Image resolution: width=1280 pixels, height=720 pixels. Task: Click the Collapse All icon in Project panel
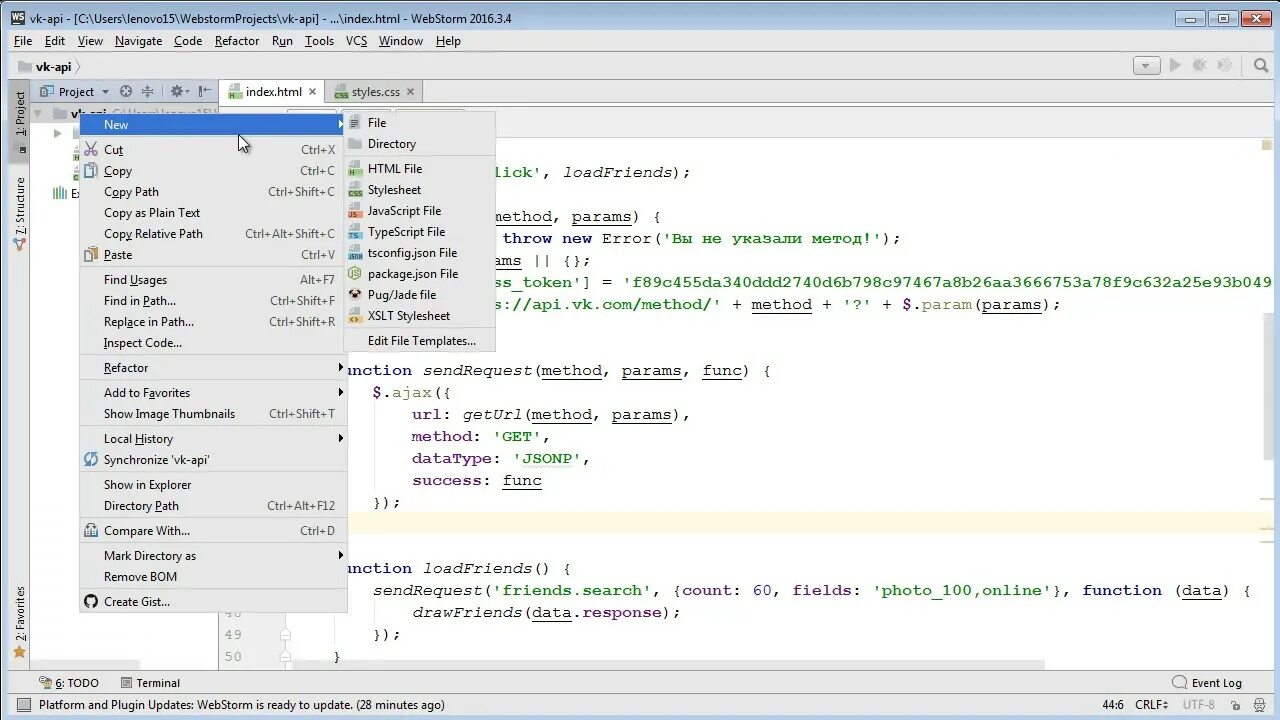[x=147, y=91]
